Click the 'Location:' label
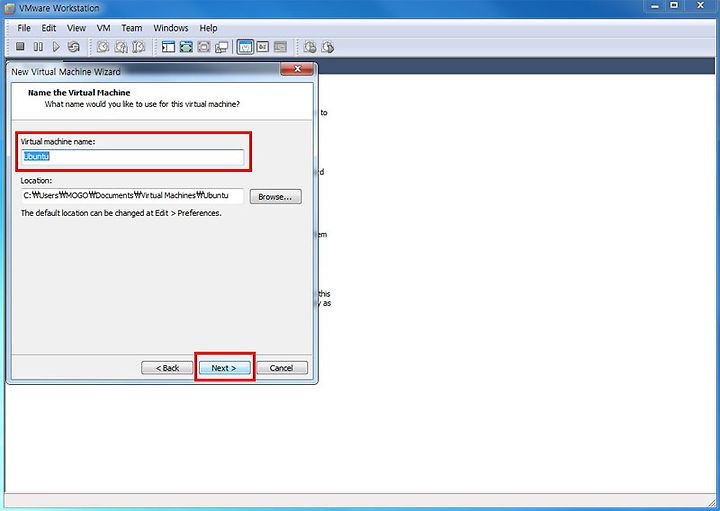This screenshot has width=720, height=511. 36,180
